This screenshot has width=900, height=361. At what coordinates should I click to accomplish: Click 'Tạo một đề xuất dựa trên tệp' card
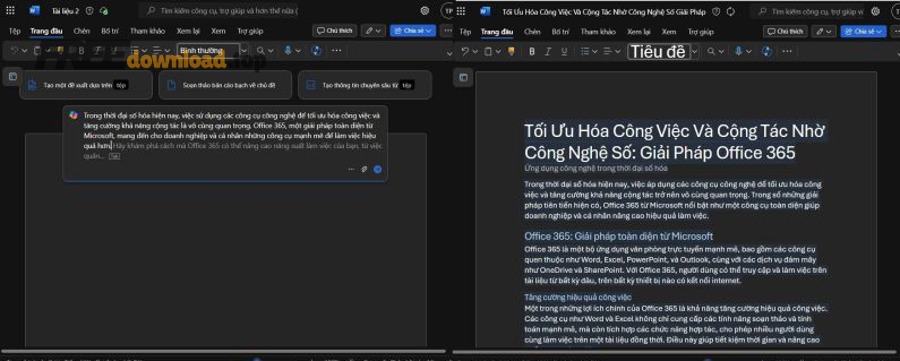pyautogui.click(x=86, y=85)
